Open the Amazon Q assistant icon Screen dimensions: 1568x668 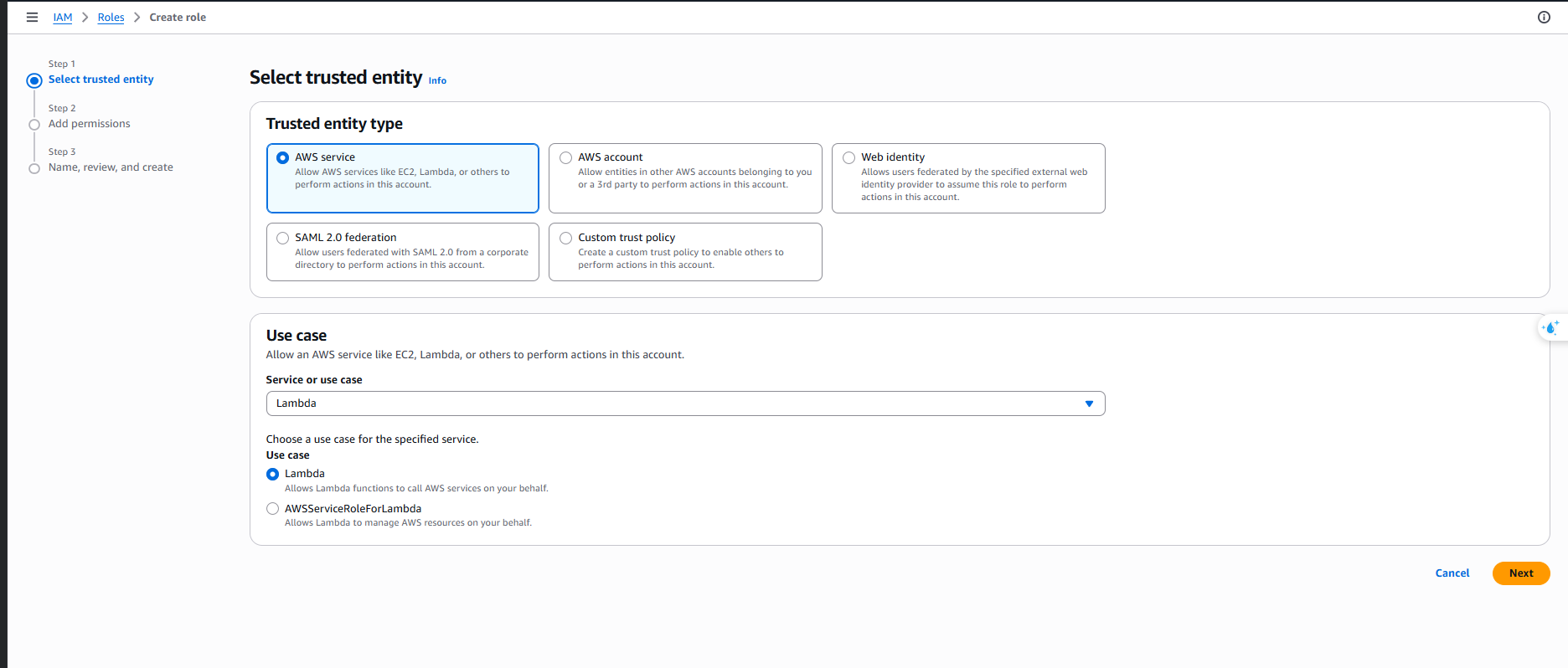(x=1551, y=327)
